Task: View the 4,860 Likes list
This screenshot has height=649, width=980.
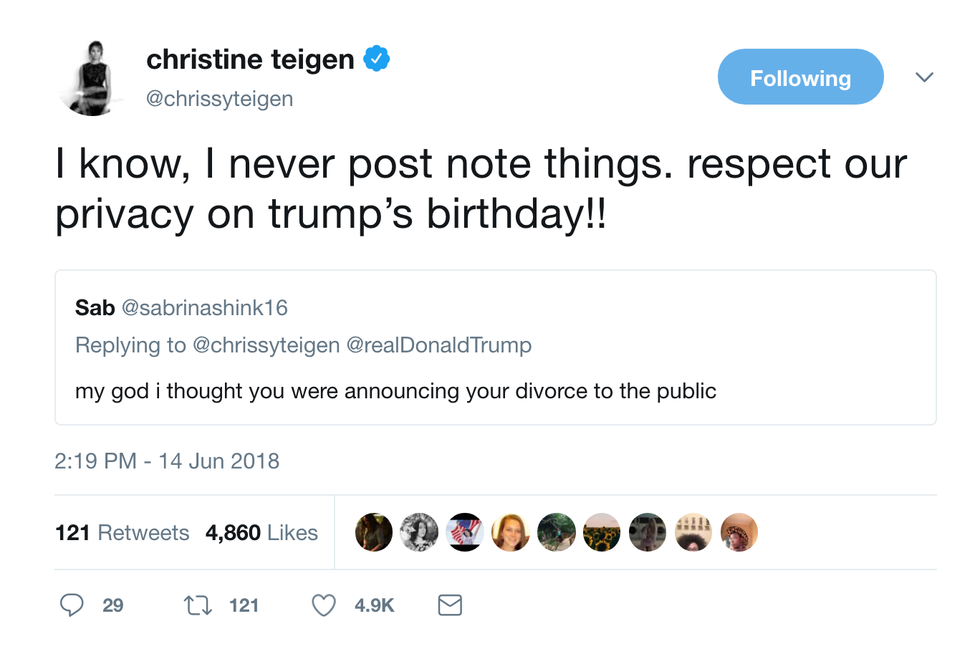Action: 261,533
